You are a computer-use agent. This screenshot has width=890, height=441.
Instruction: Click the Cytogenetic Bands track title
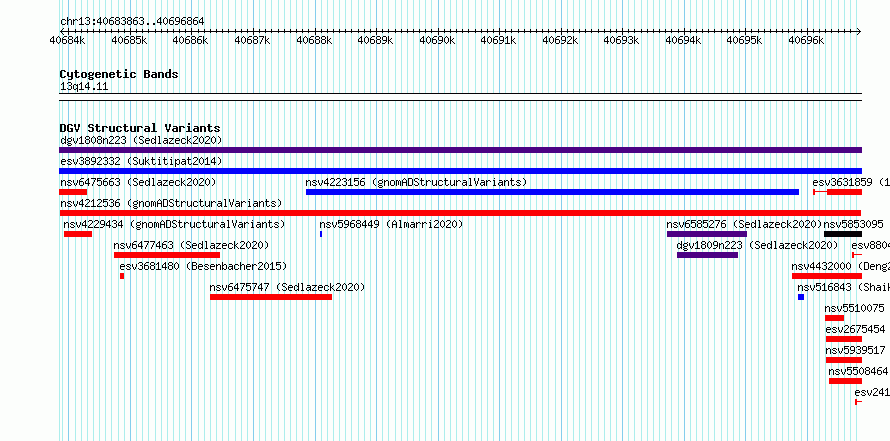click(119, 74)
